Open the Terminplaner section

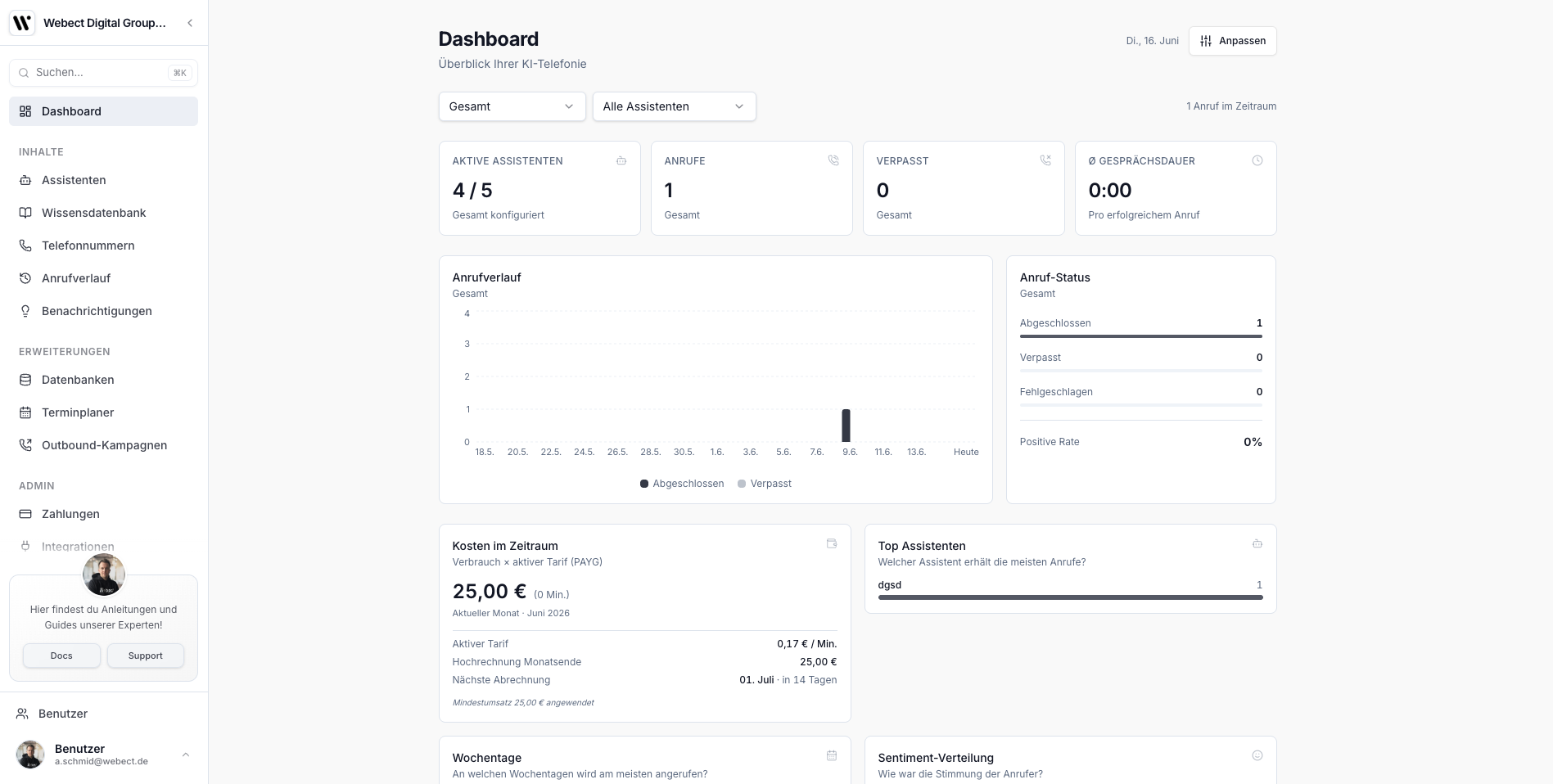click(103, 412)
